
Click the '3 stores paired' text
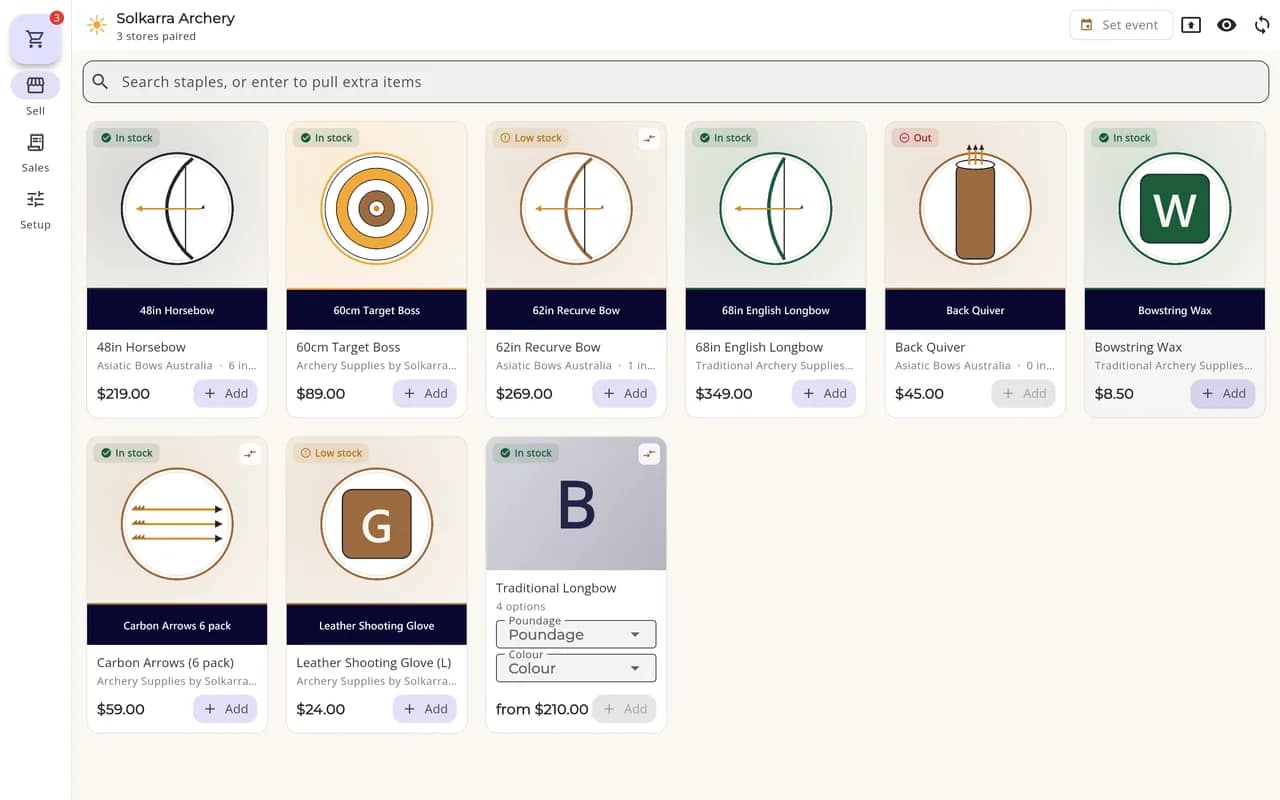[x=156, y=37]
